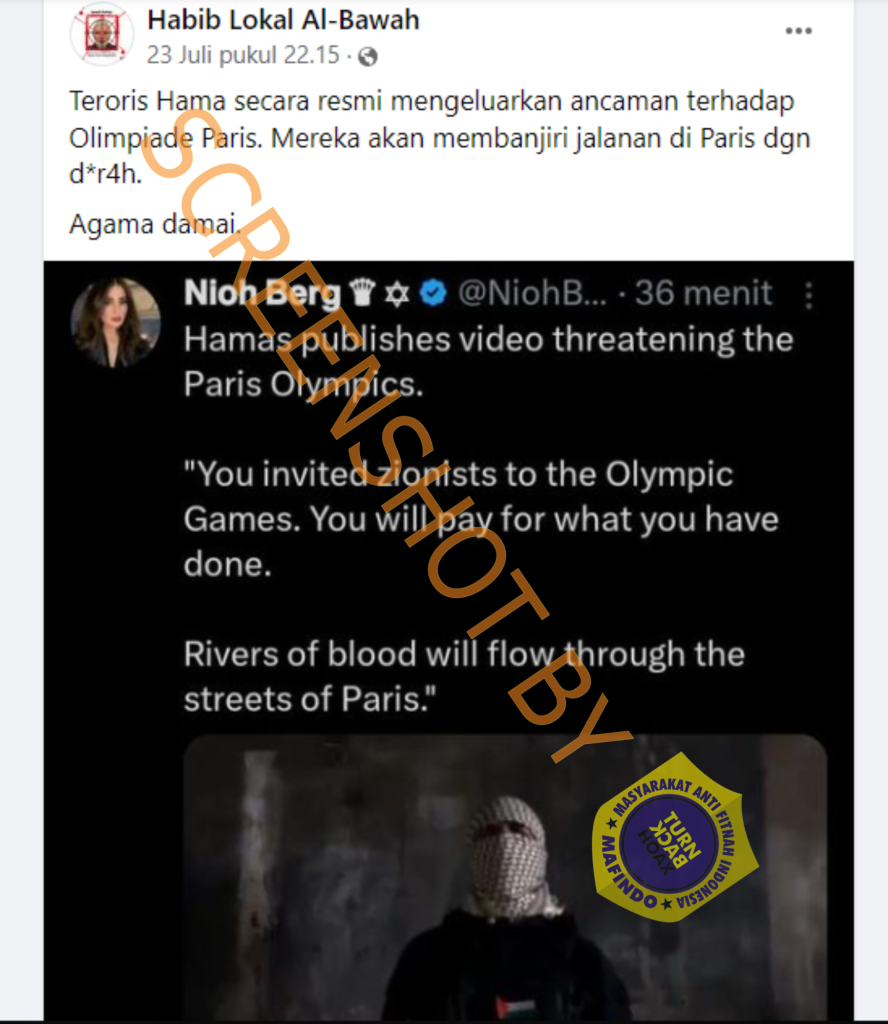Open the post options three-dot menu
Screen dimensions: 888x1024
point(798,32)
